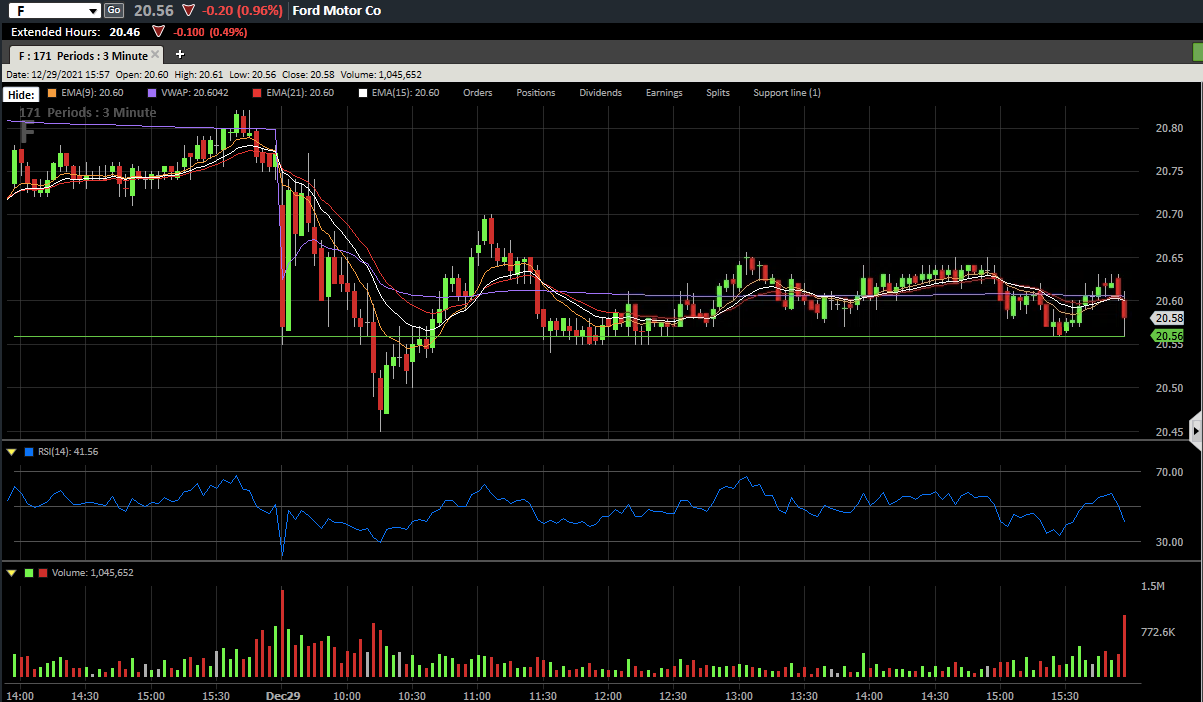
Task: Toggle the purple VWAP indicator swatch
Action: pos(152,93)
